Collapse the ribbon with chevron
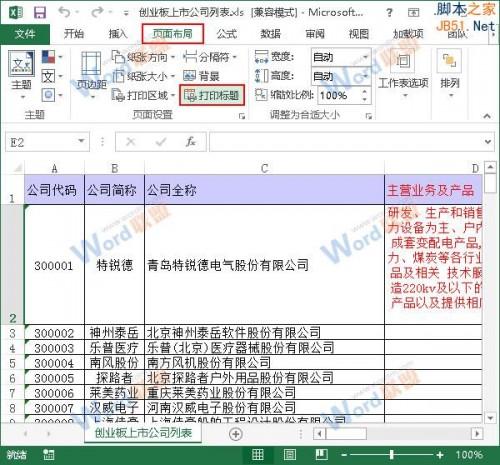 pyautogui.click(x=487, y=116)
